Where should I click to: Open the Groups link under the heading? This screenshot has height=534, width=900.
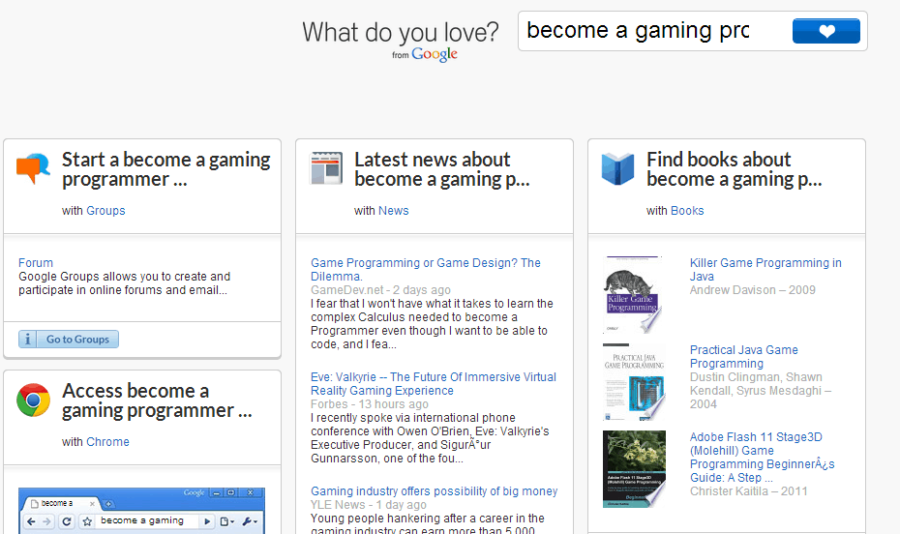[105, 211]
